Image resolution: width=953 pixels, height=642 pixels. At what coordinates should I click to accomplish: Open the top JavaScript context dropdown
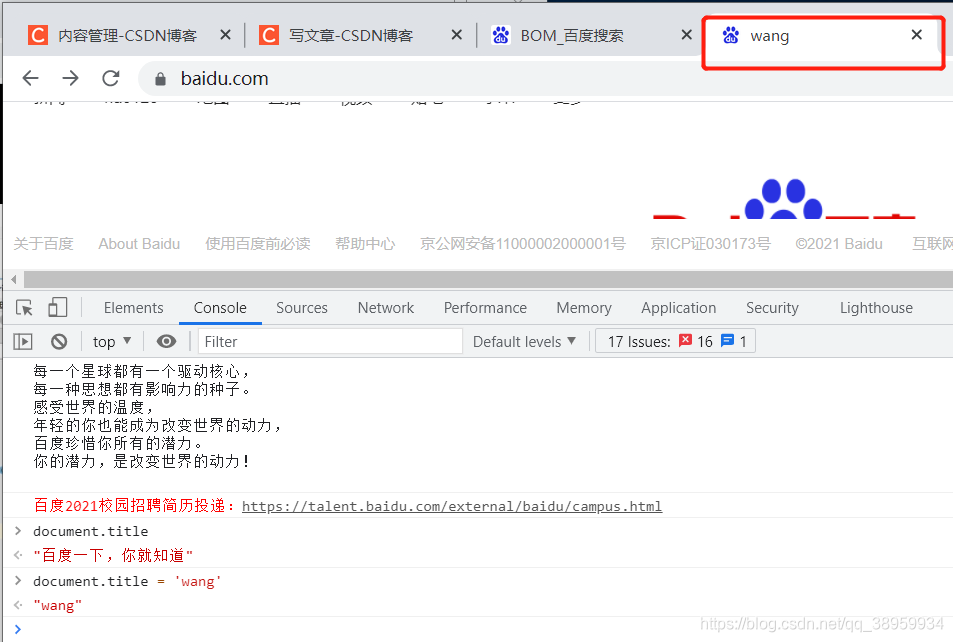click(x=112, y=342)
